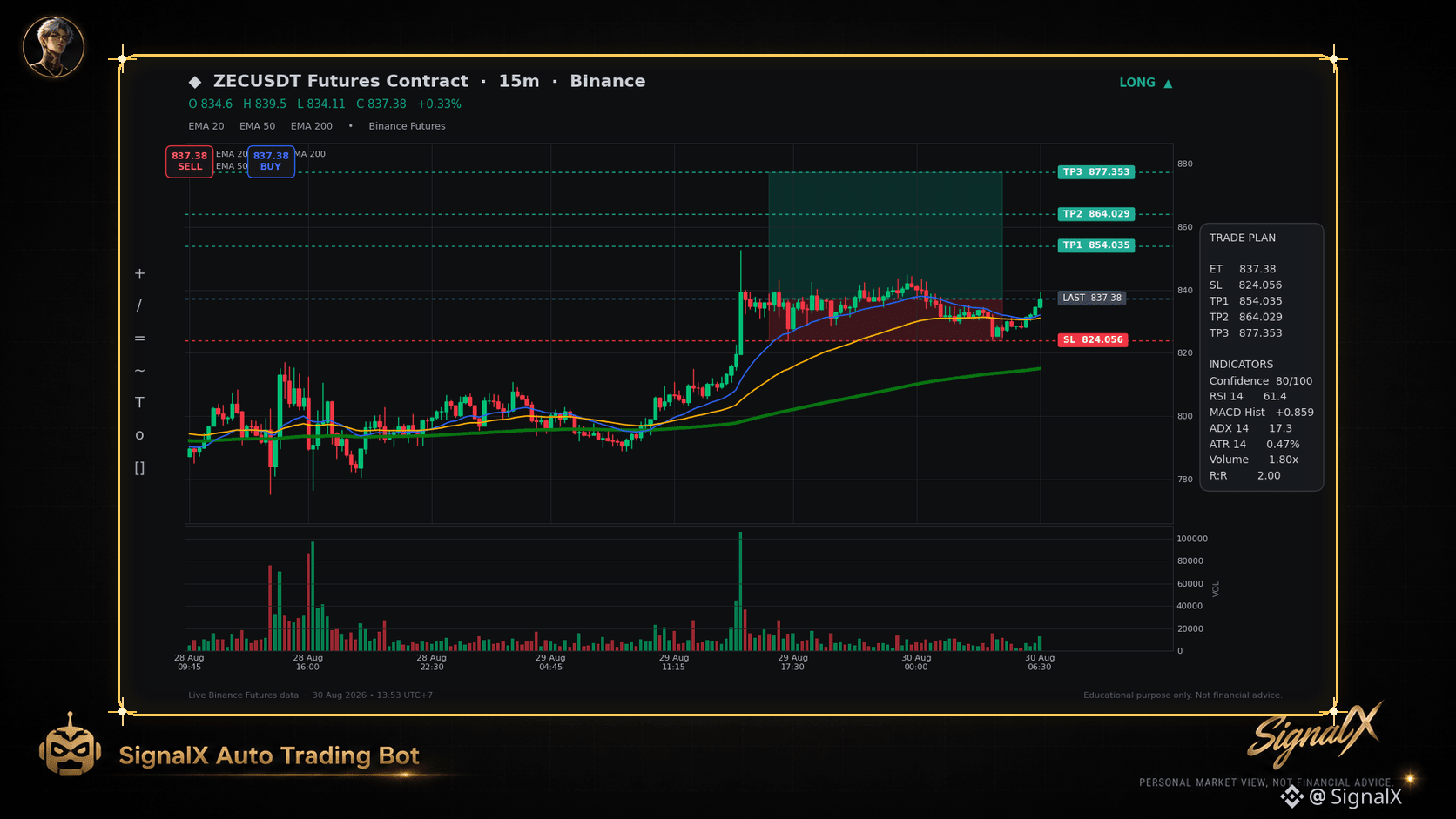Click the R:R 2.00 row
This screenshot has width=1456, height=819.
(x=1245, y=476)
